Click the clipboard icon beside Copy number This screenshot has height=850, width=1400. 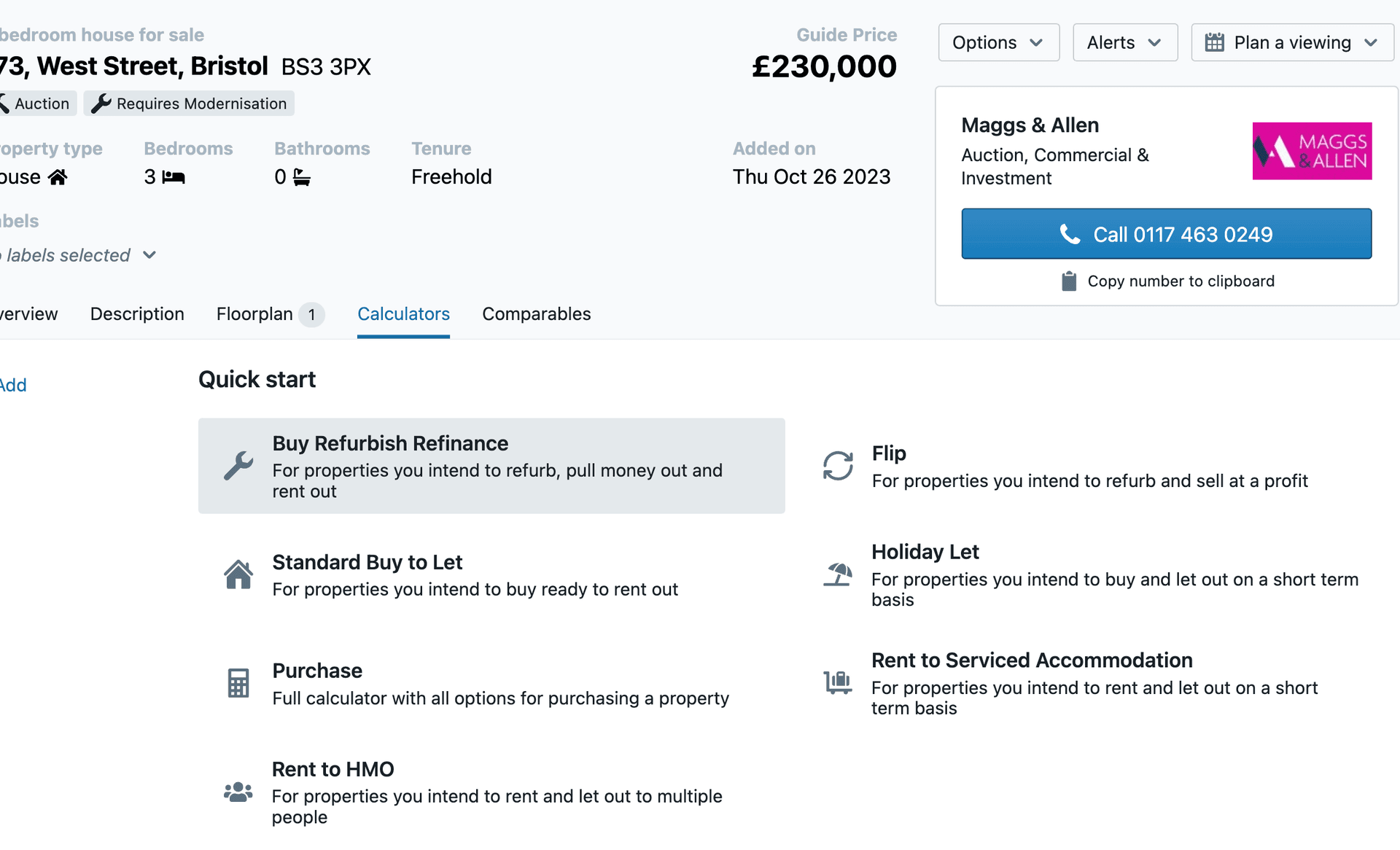click(x=1069, y=281)
